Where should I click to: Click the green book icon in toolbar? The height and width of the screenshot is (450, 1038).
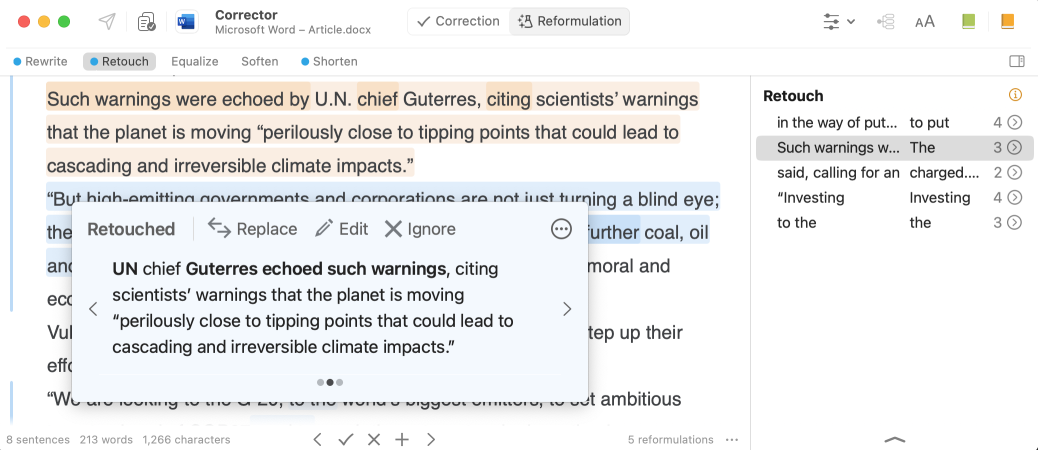pyautogui.click(x=968, y=21)
